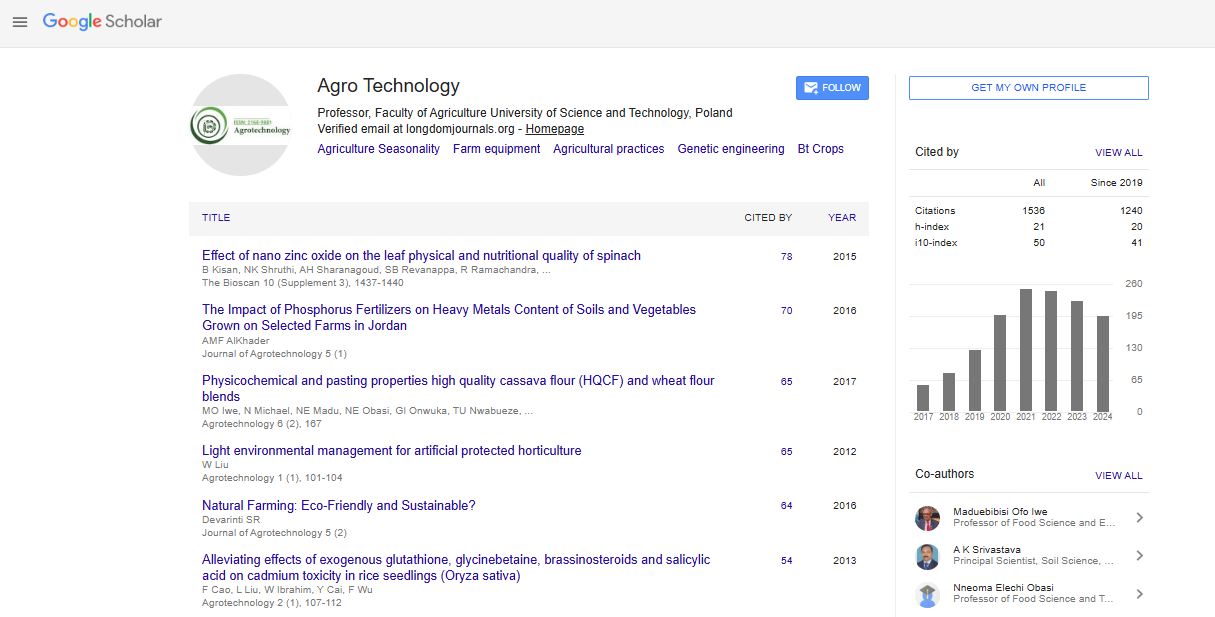Screen dimensions: 1215x617
Task: Open Genetic engineering interest tag
Action: (x=731, y=149)
